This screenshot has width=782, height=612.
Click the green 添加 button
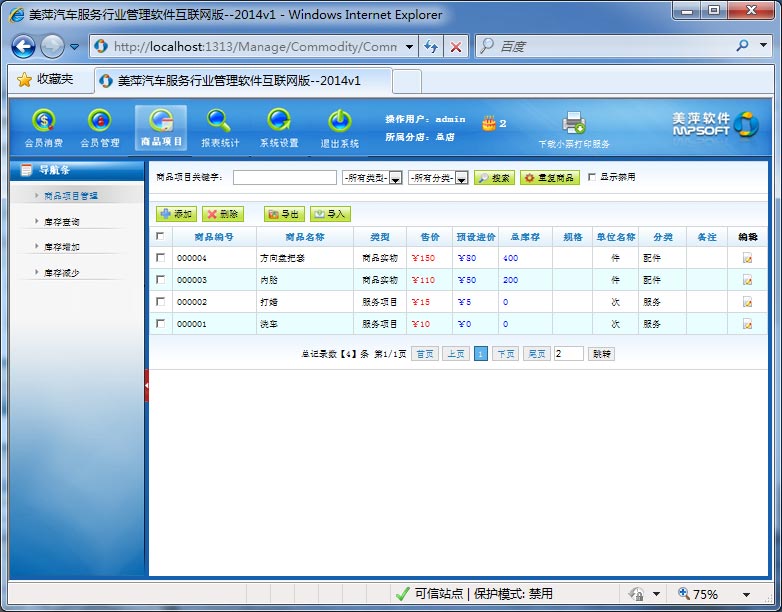176,214
